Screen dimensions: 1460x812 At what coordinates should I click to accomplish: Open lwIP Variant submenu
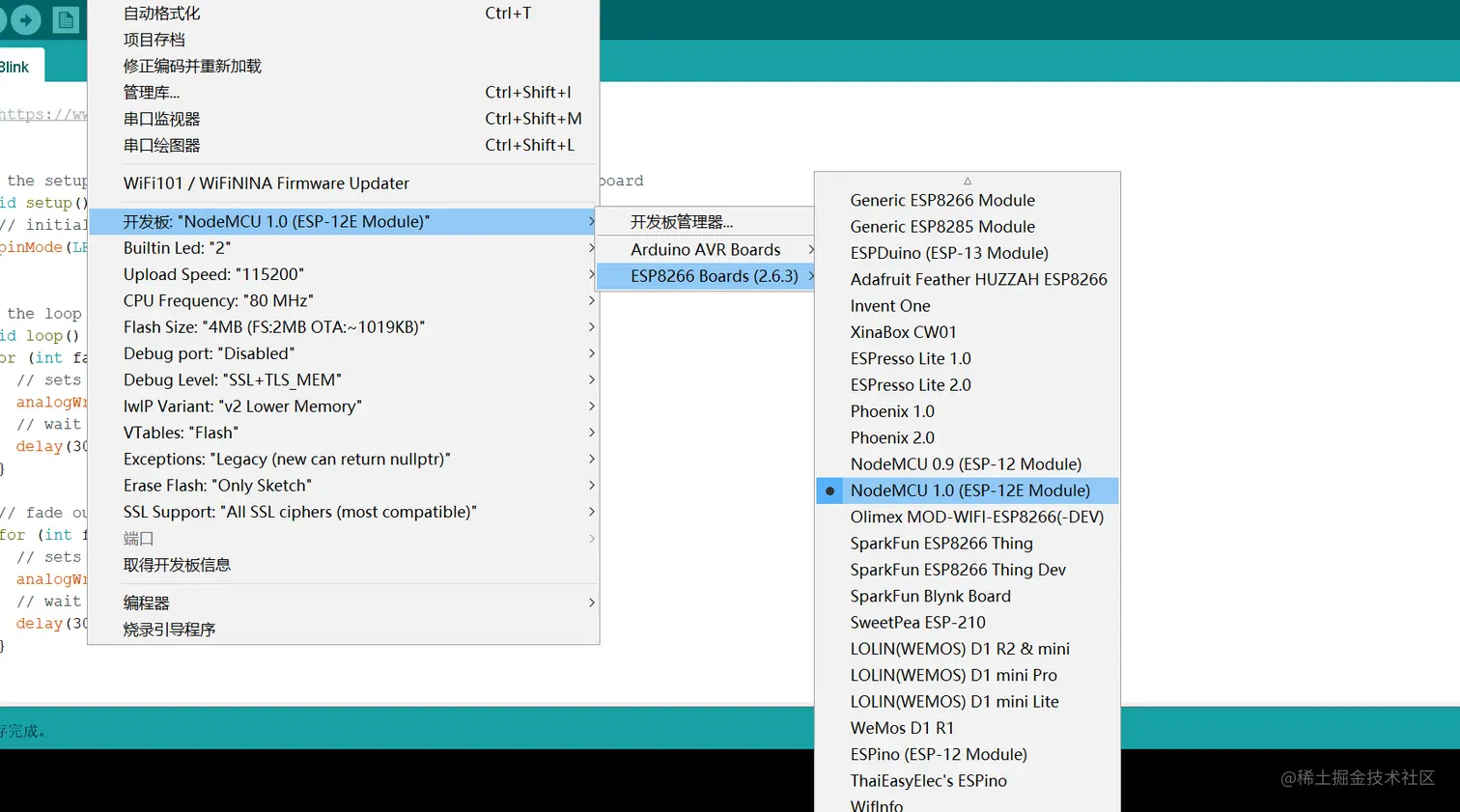point(343,406)
